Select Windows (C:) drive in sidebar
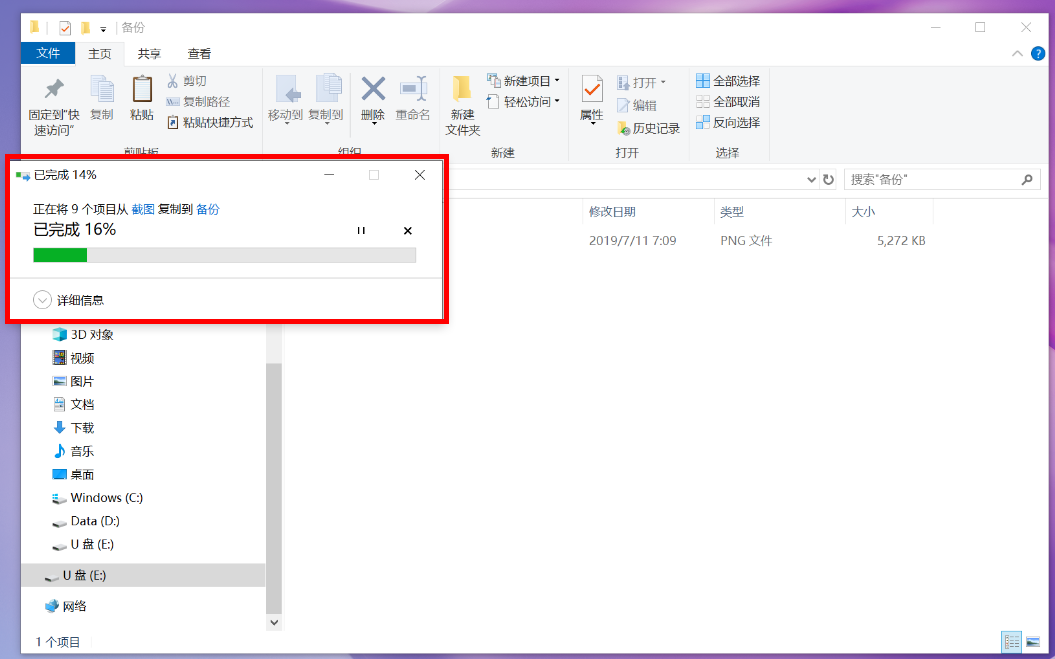Screen dimensions: 1055x659 click(109, 498)
